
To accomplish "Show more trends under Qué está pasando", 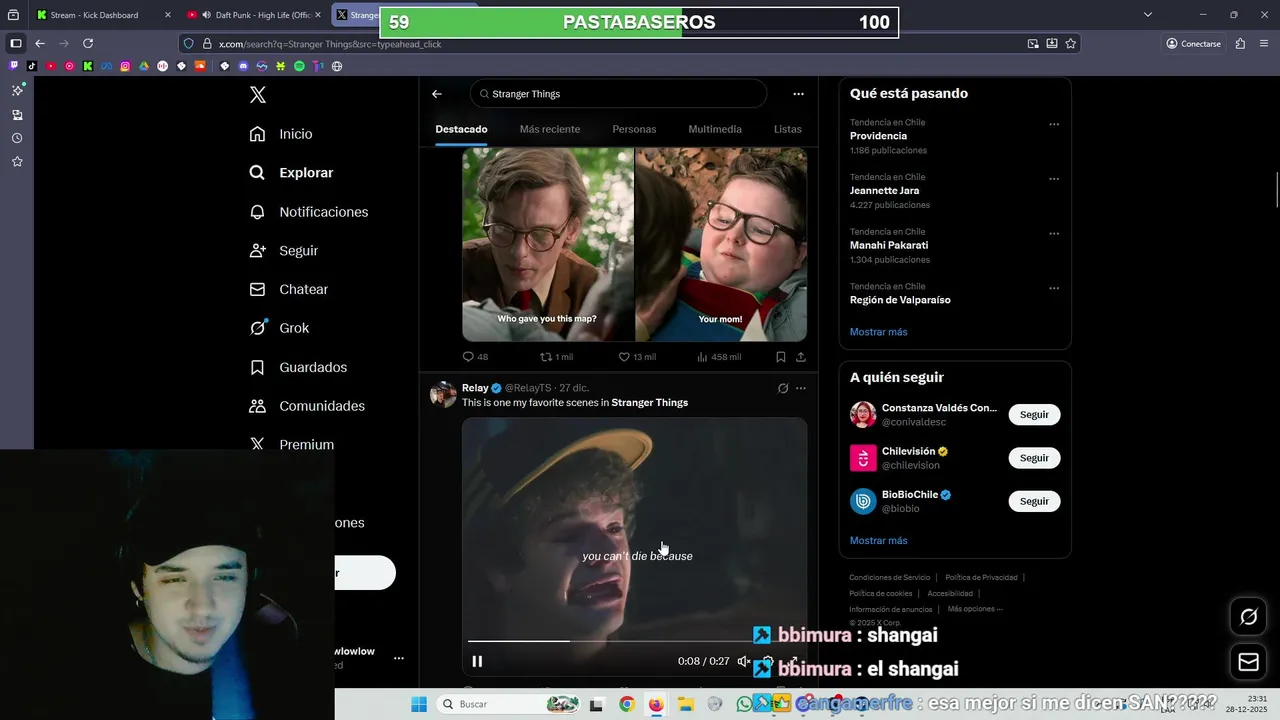I will (879, 332).
